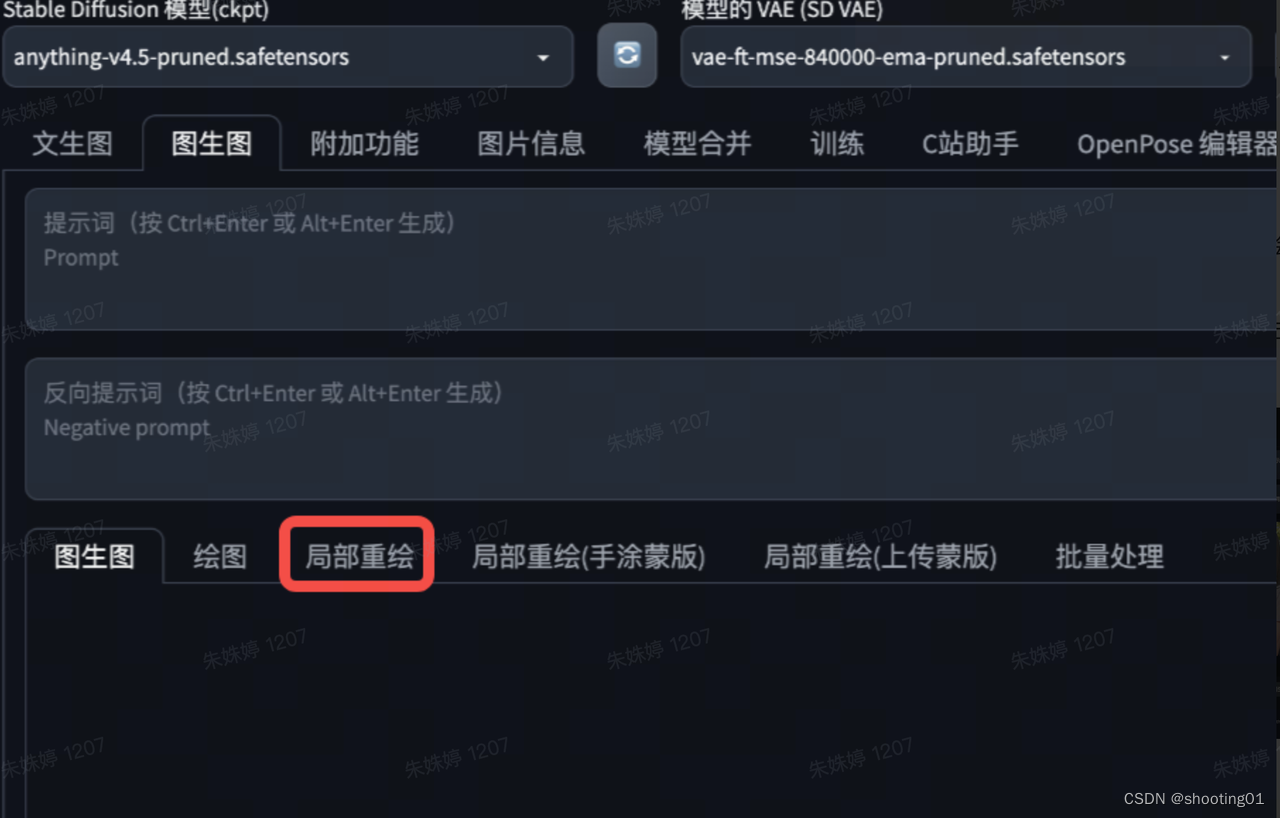The width and height of the screenshot is (1280, 818).
Task: Go to the 图片信息 tab
Action: click(531, 144)
